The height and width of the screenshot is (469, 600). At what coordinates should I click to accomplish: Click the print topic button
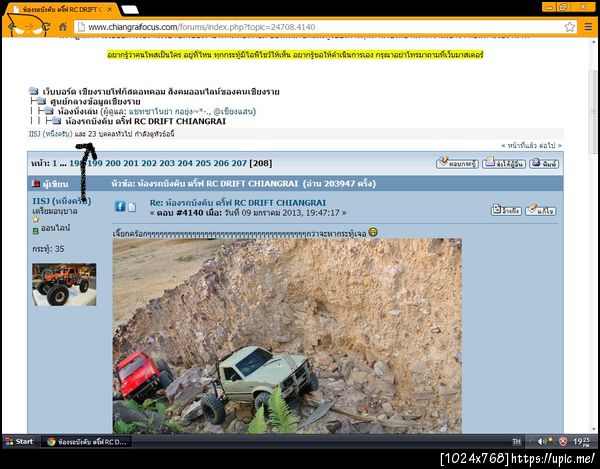click(544, 163)
